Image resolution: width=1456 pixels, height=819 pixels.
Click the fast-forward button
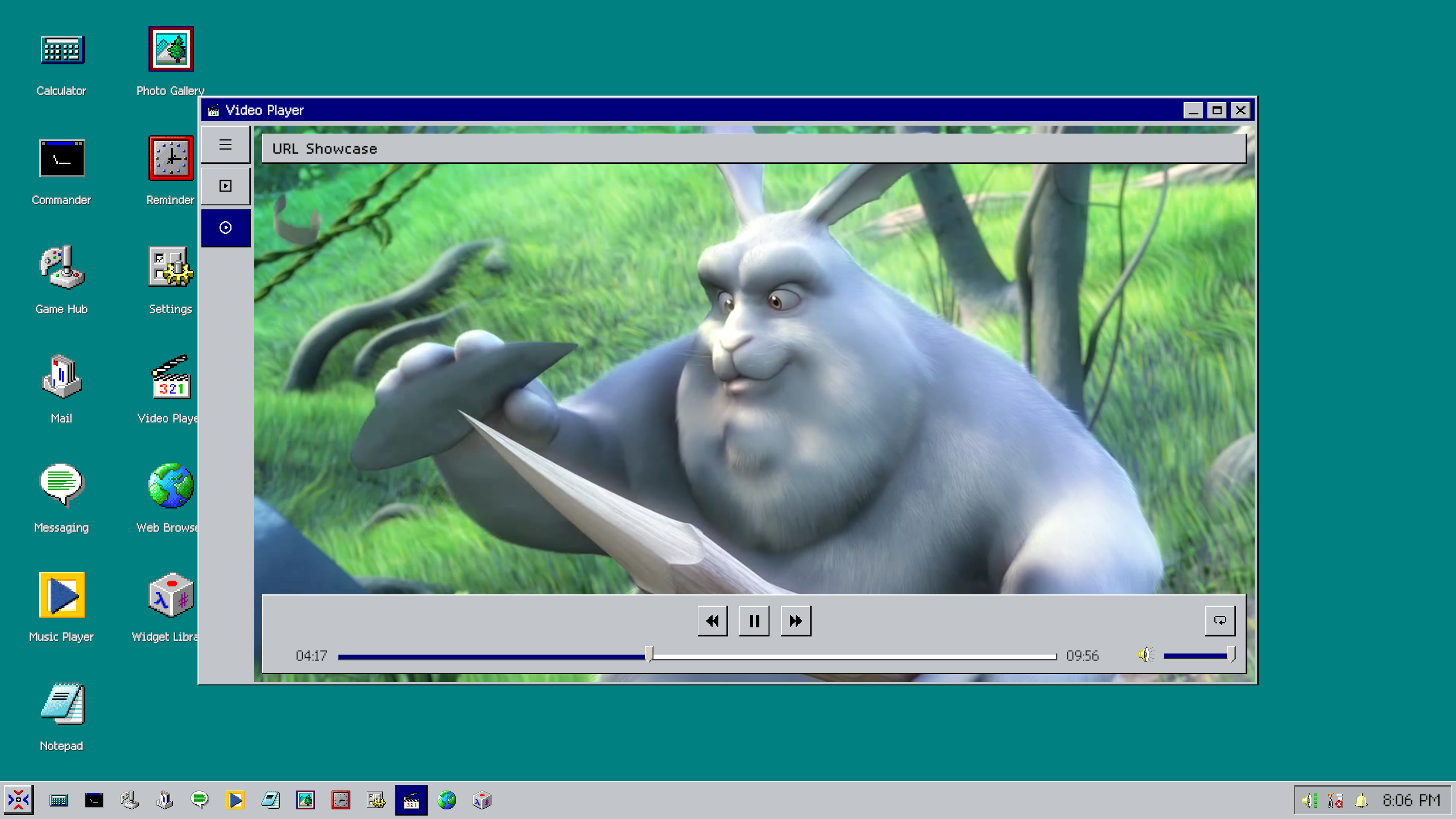tap(795, 621)
